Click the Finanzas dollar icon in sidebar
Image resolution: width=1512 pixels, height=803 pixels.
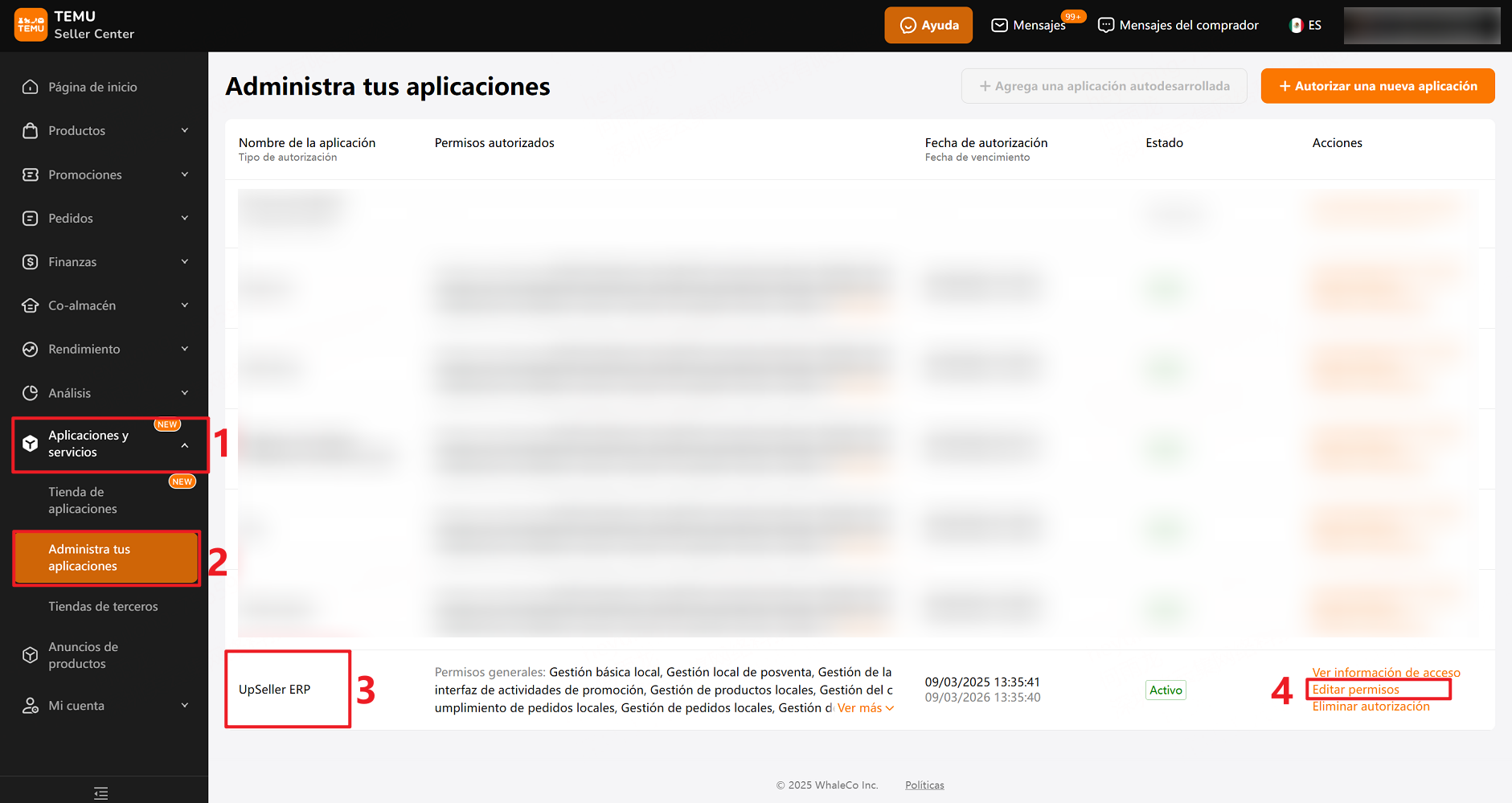point(31,262)
